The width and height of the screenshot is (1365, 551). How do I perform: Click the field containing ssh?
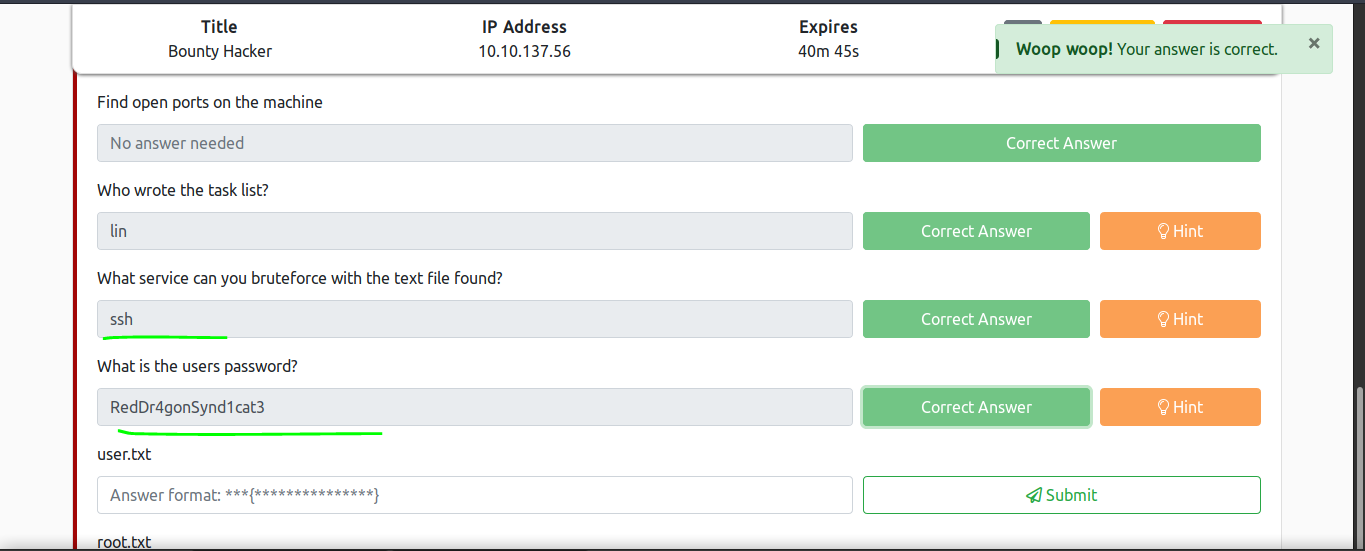click(475, 319)
